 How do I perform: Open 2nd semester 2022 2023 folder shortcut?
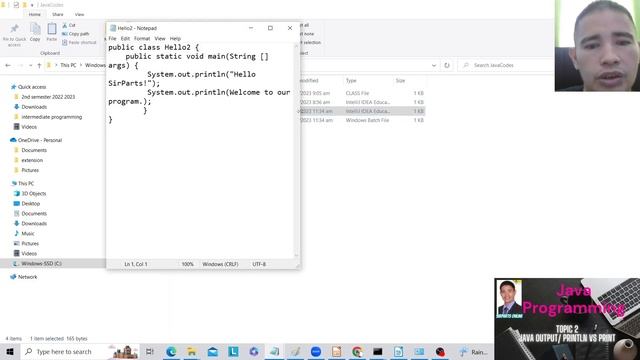pyautogui.click(x=48, y=97)
